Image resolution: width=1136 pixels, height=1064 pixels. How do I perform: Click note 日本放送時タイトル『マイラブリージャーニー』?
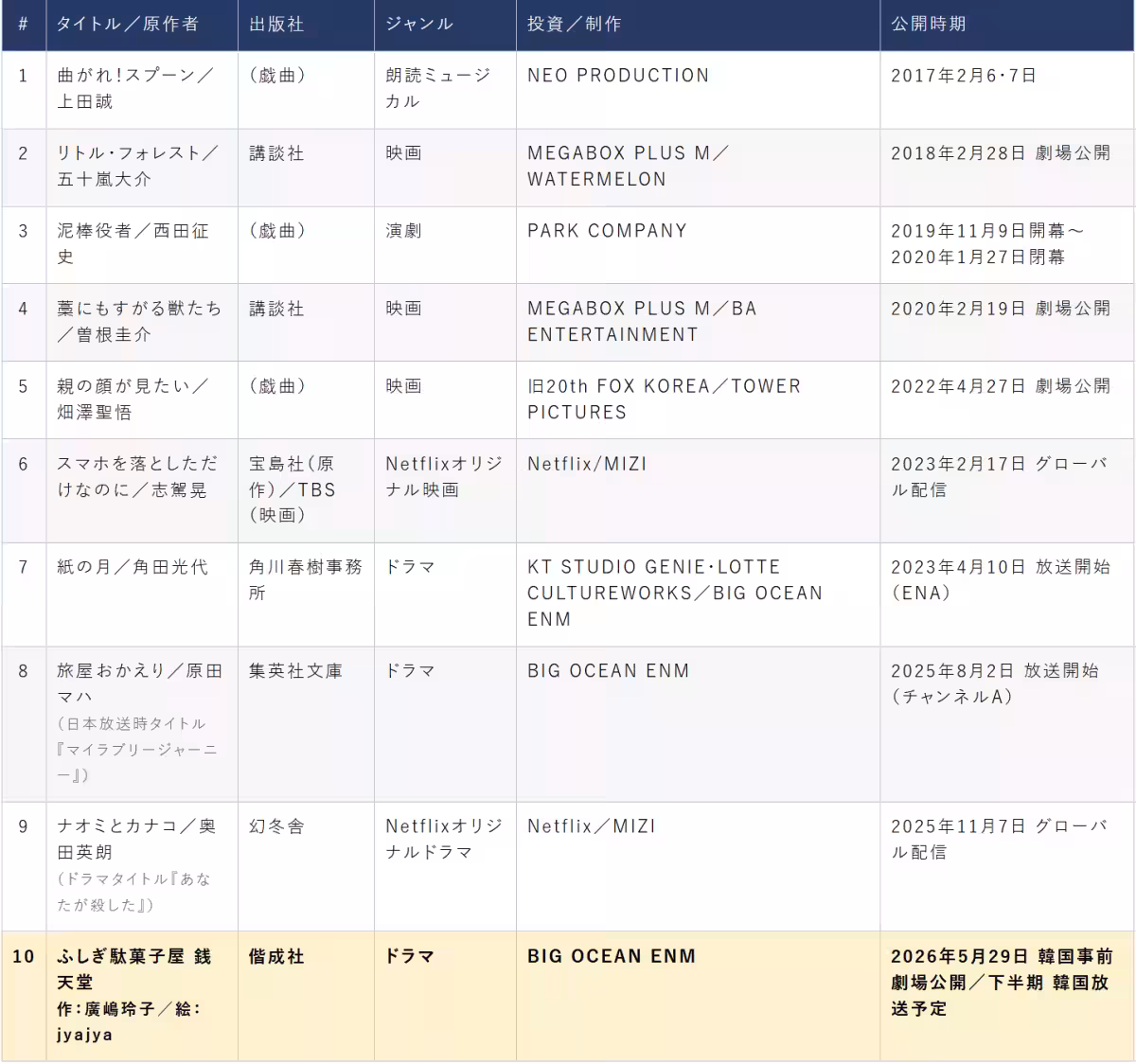click(137, 749)
